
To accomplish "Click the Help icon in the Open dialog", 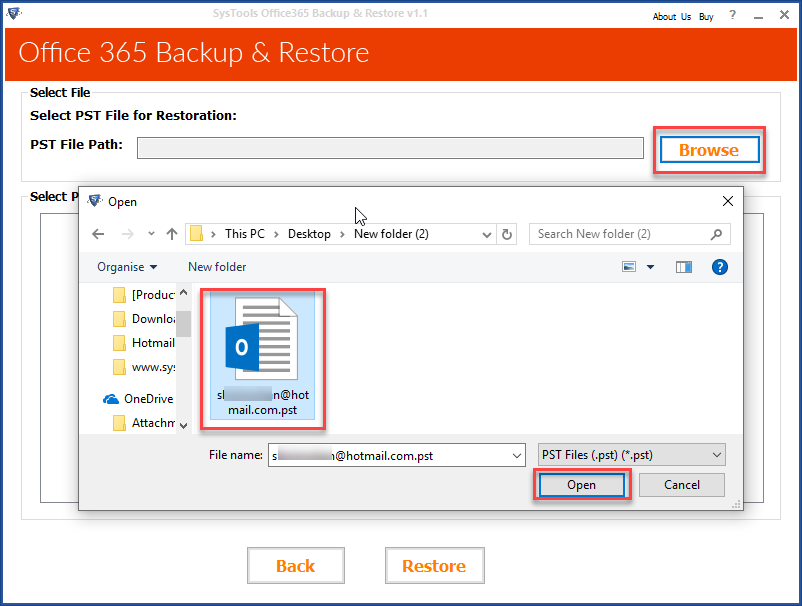I will [720, 266].
